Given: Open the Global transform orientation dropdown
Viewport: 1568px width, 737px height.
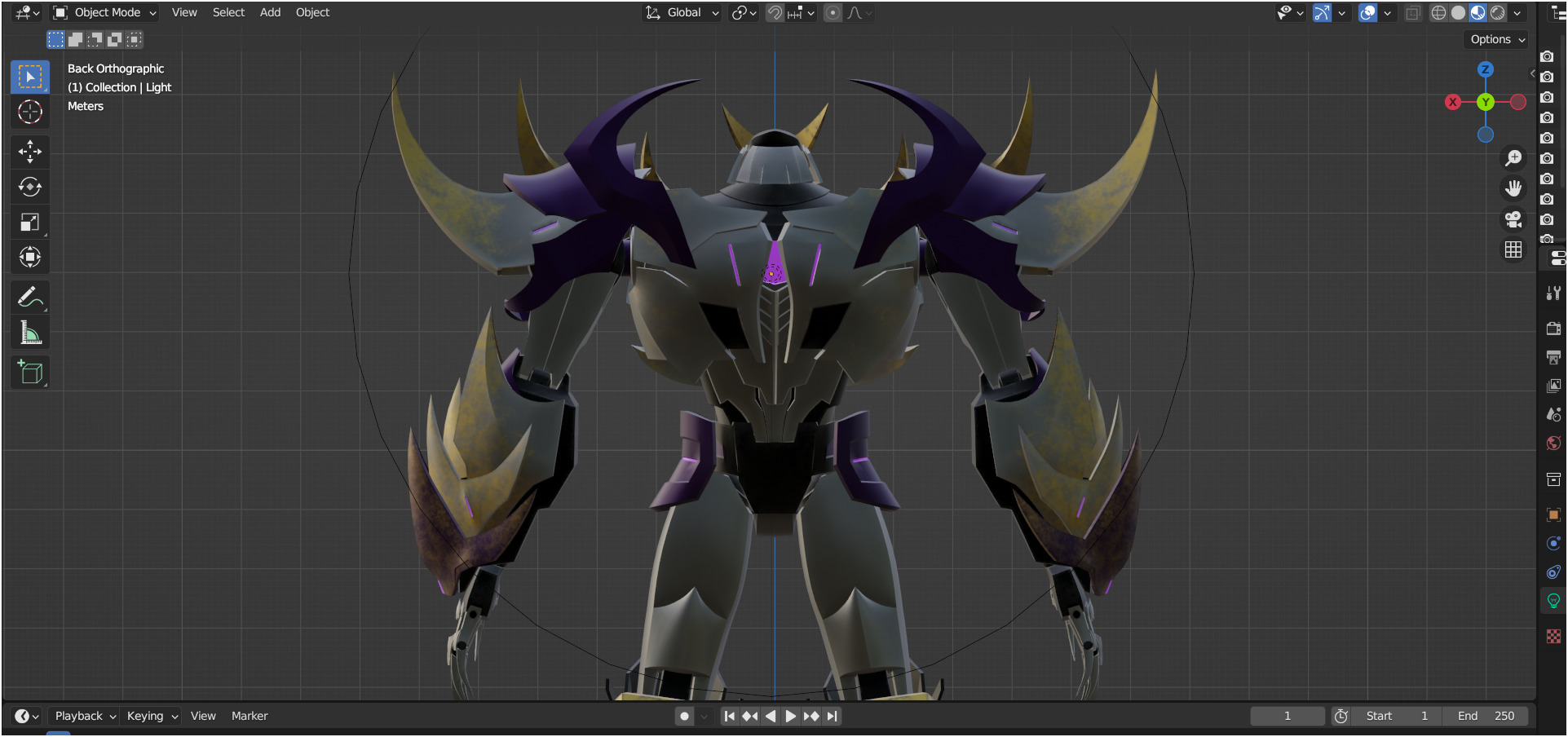Looking at the screenshot, I should click(682, 12).
